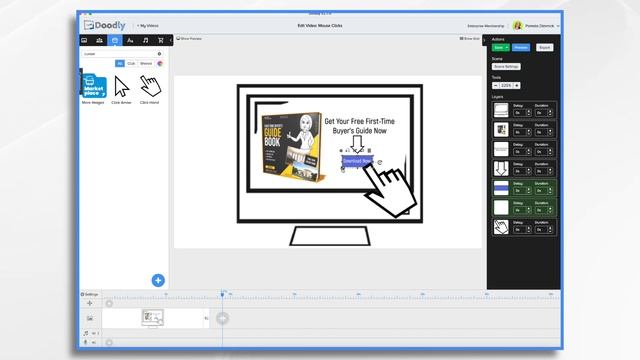Viewport: 640px width, 360px height.
Task: Select the headline text layer thumbnail
Action: pos(501,149)
